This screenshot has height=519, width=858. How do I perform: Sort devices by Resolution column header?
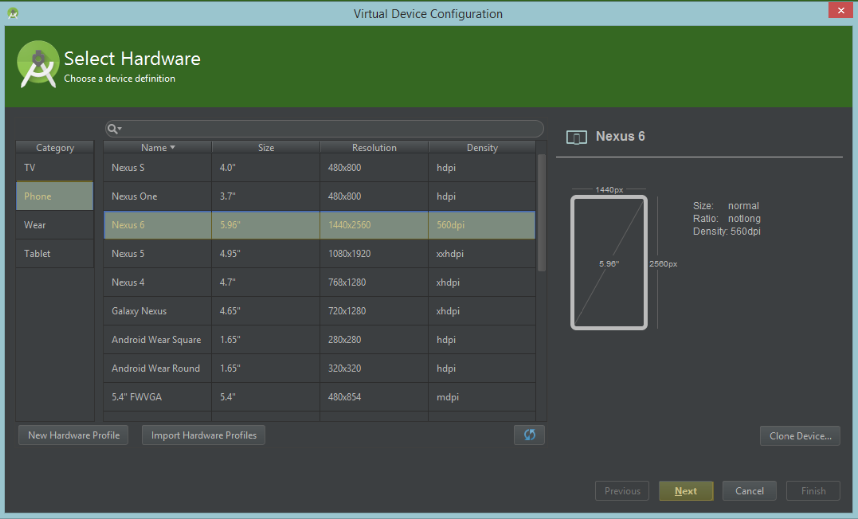[374, 147]
